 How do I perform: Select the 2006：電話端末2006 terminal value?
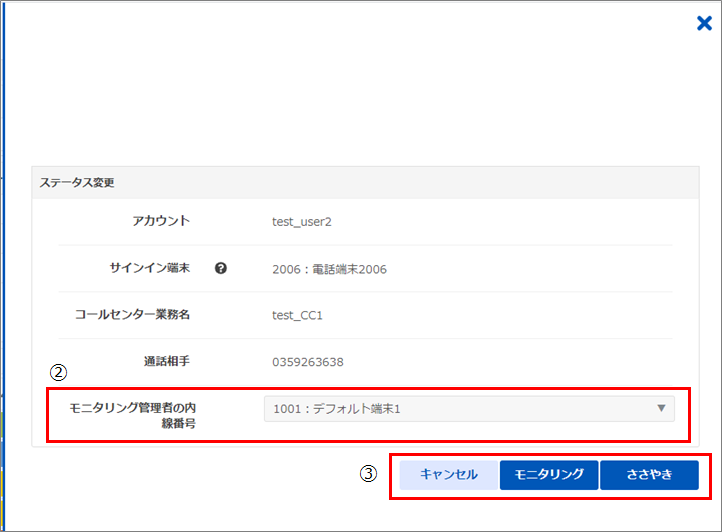click(x=329, y=269)
